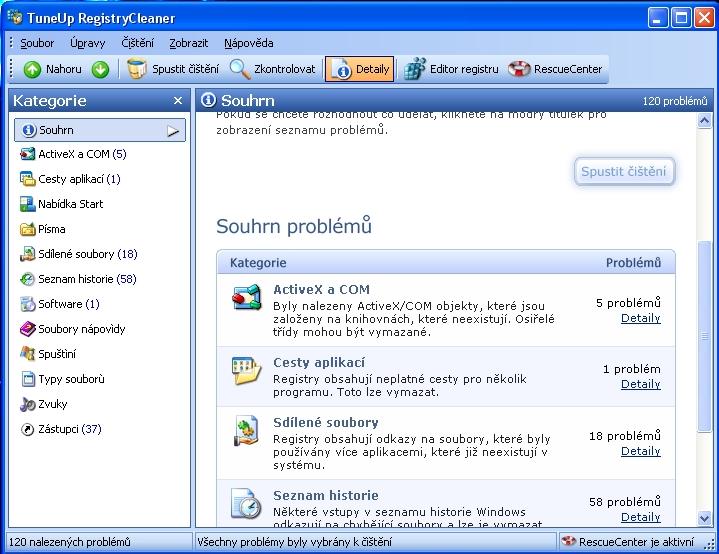Click the 'Souhrn problémů' heading

click(294, 227)
